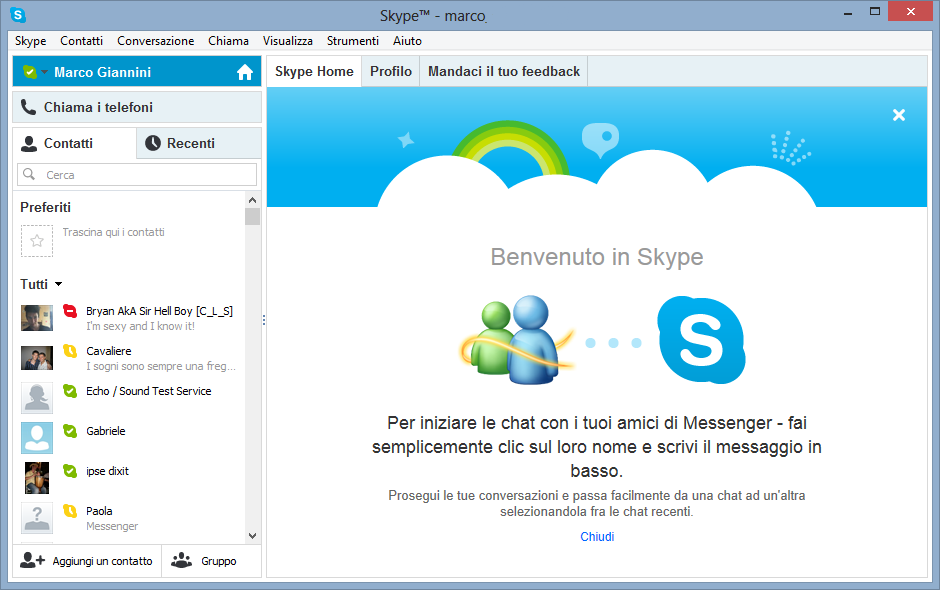Viewport: 940px width, 590px height.
Task: Click contact list scrollbar down arrow
Action: [252, 535]
